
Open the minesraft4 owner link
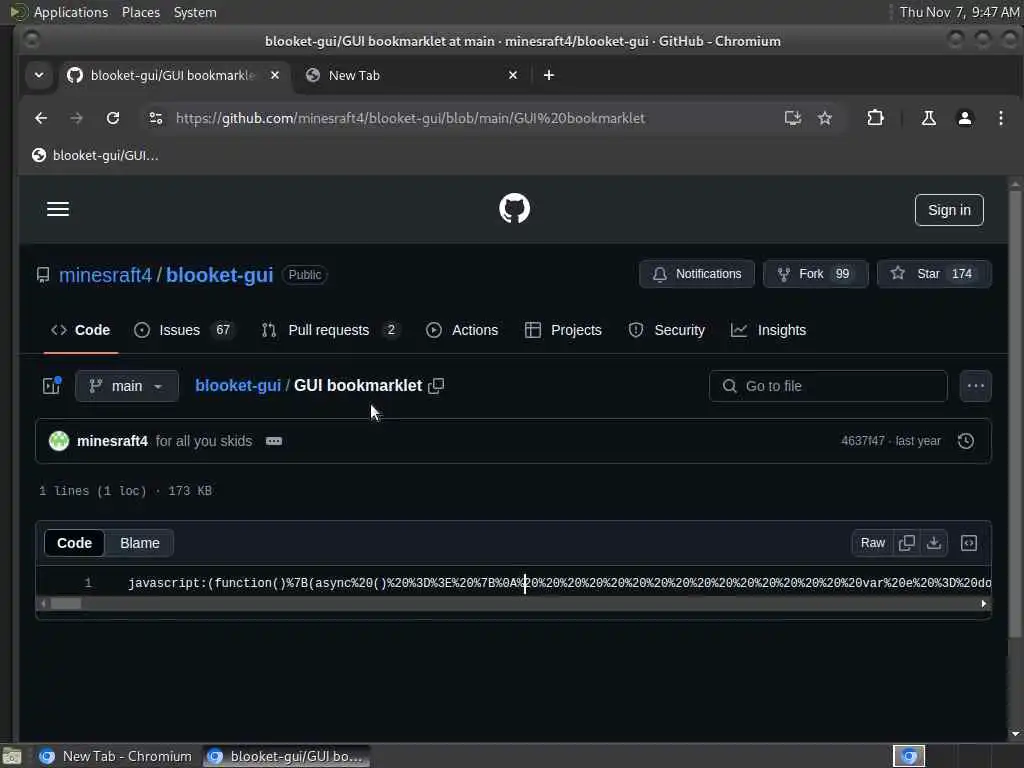click(x=105, y=275)
